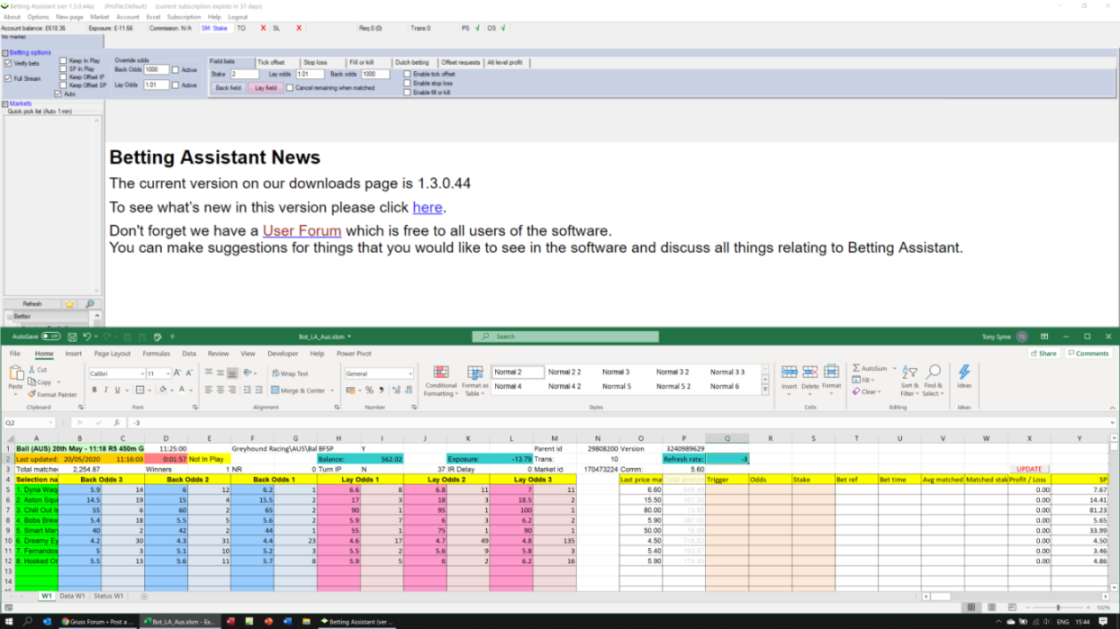Apply cell borders icon
This screenshot has width=1120, height=629.
pos(140,390)
